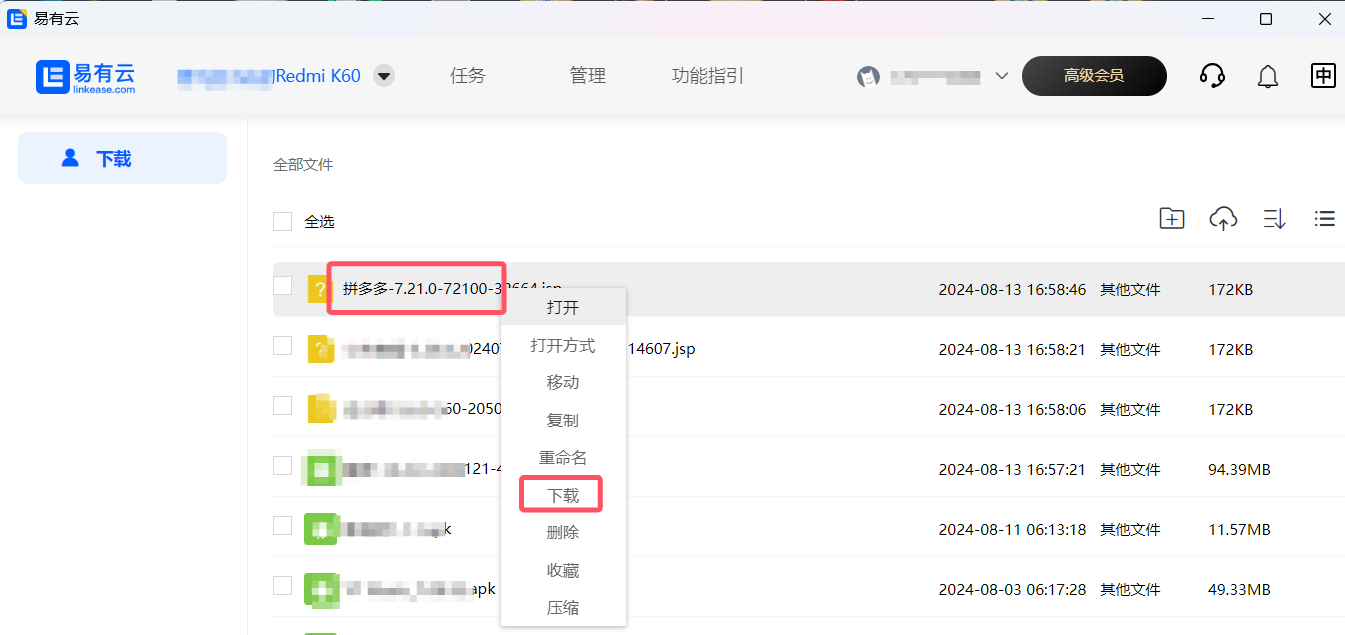Open the 功能指引 feature guide tab
This screenshot has height=635, width=1345.
click(707, 76)
